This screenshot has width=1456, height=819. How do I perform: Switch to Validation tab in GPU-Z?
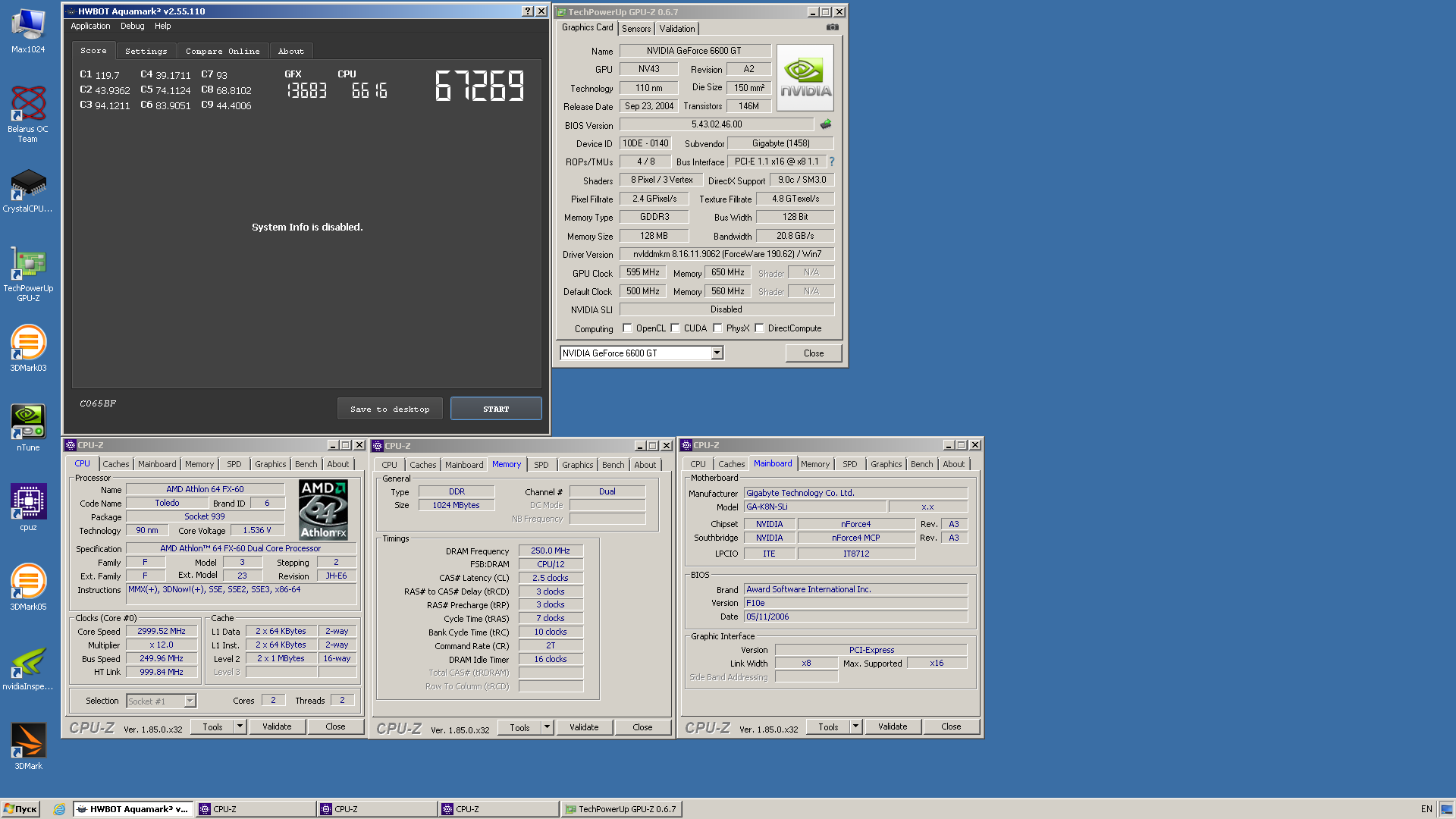[677, 29]
